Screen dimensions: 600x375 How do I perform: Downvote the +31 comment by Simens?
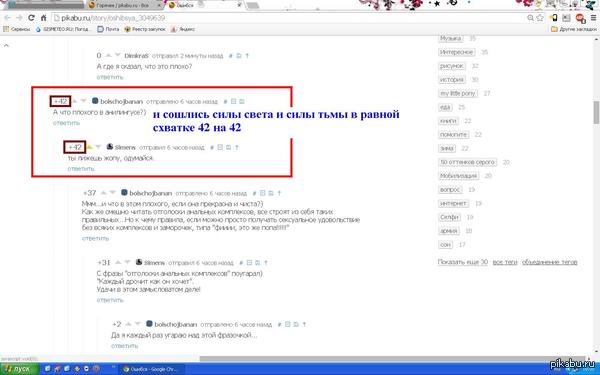pos(127,262)
